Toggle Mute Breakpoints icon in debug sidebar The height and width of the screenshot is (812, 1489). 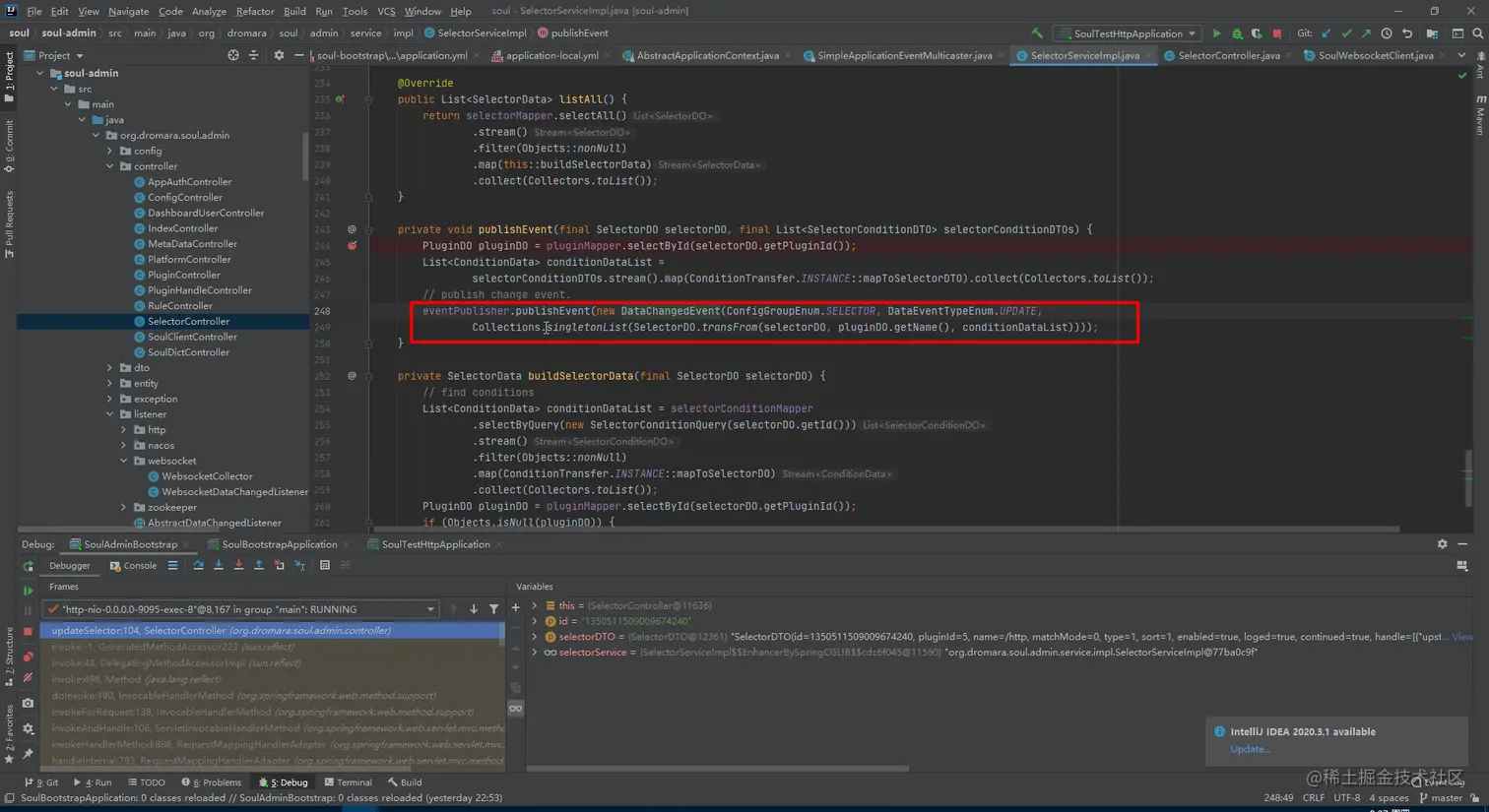click(28, 678)
